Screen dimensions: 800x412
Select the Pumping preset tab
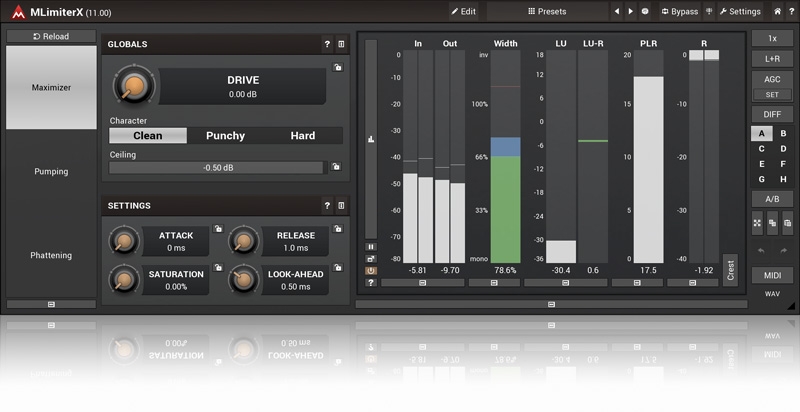[x=51, y=171]
